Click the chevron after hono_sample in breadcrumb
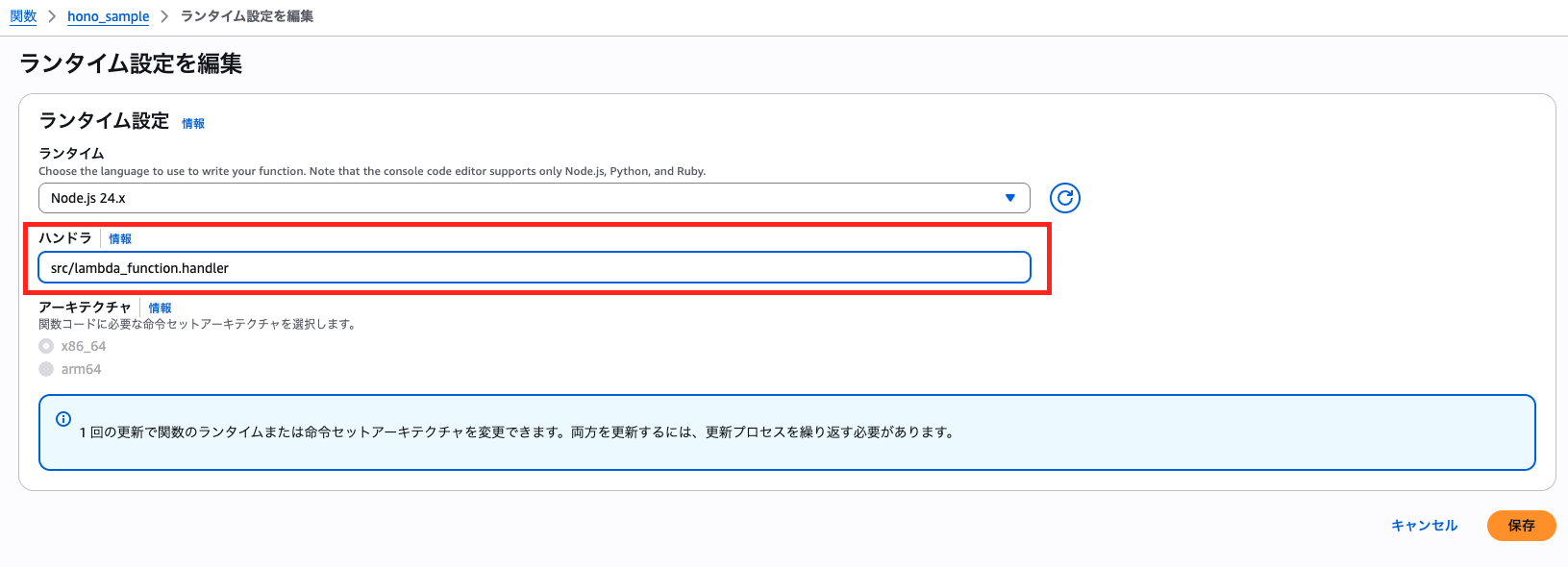This screenshot has height=567, width=1568. pos(164,16)
